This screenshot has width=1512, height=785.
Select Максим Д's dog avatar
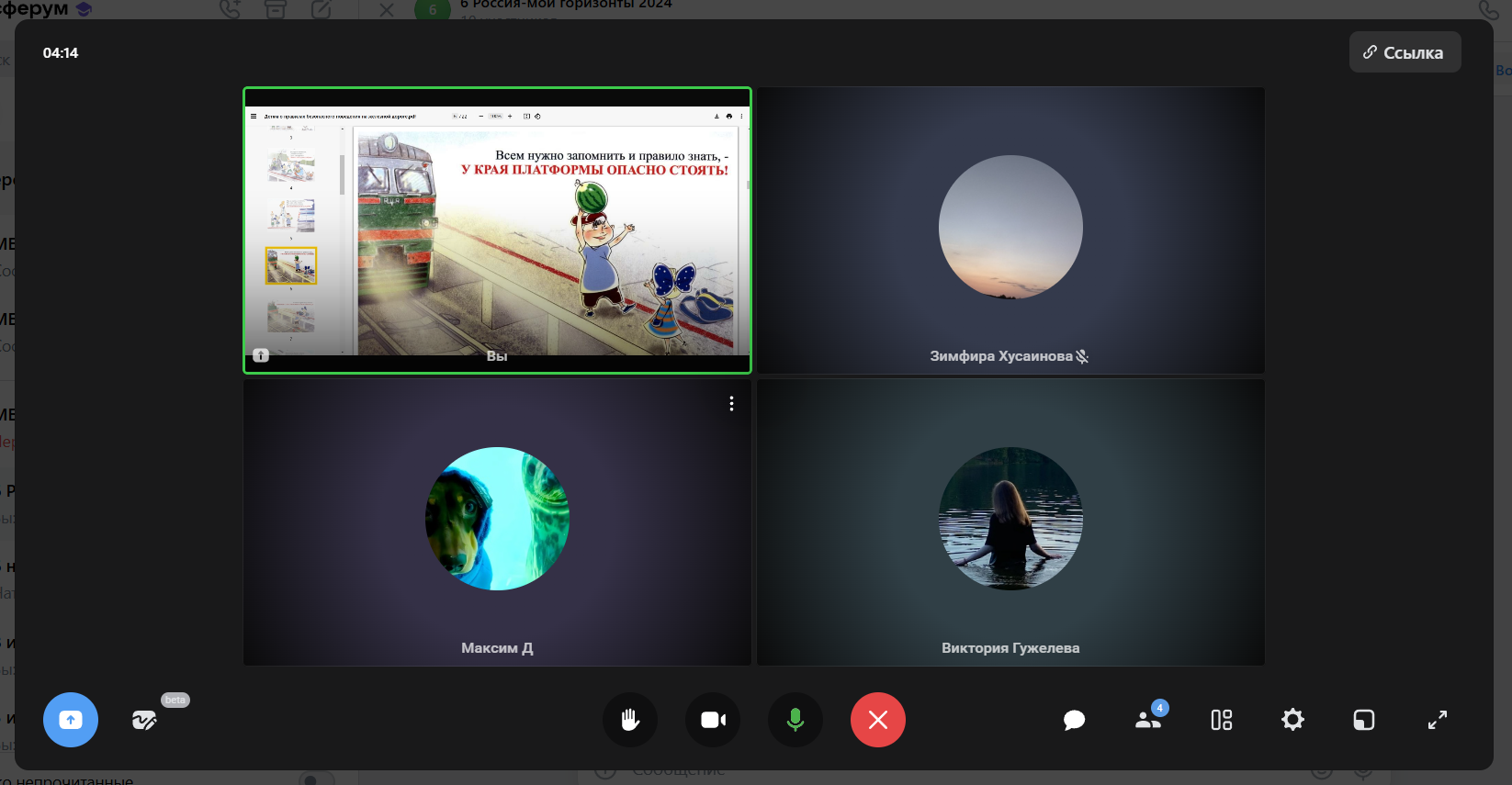[x=497, y=519]
